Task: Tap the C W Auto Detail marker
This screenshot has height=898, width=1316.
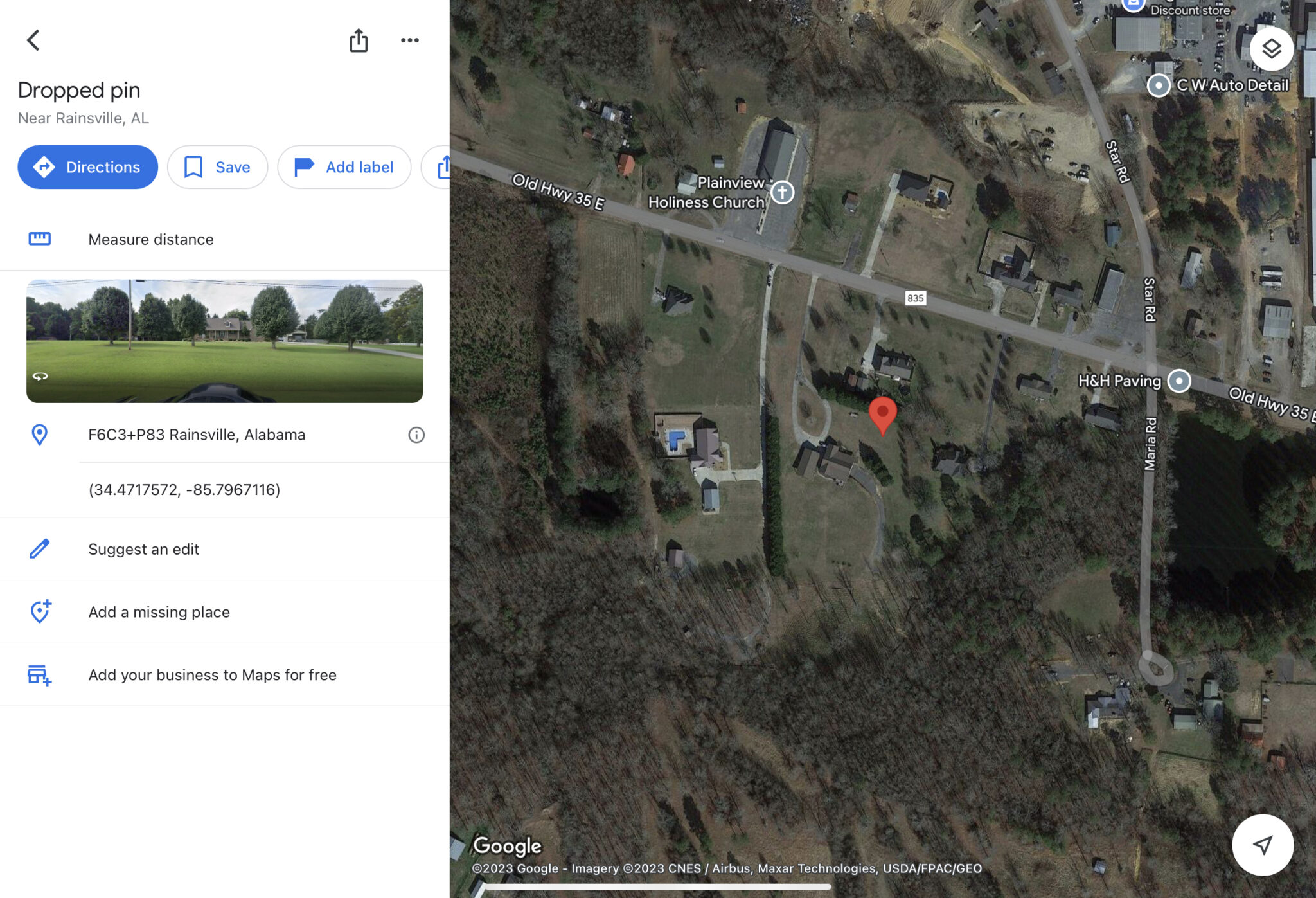Action: 1159,85
